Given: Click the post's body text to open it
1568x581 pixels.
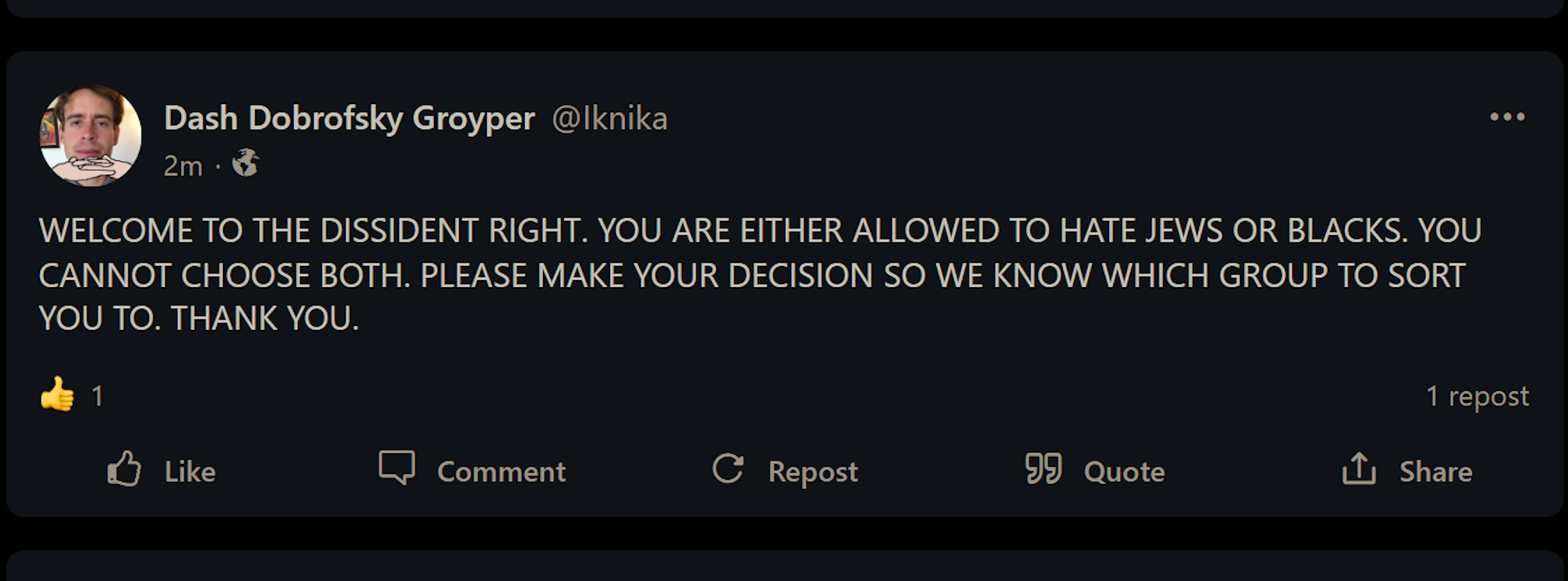Looking at the screenshot, I should pos(759,274).
